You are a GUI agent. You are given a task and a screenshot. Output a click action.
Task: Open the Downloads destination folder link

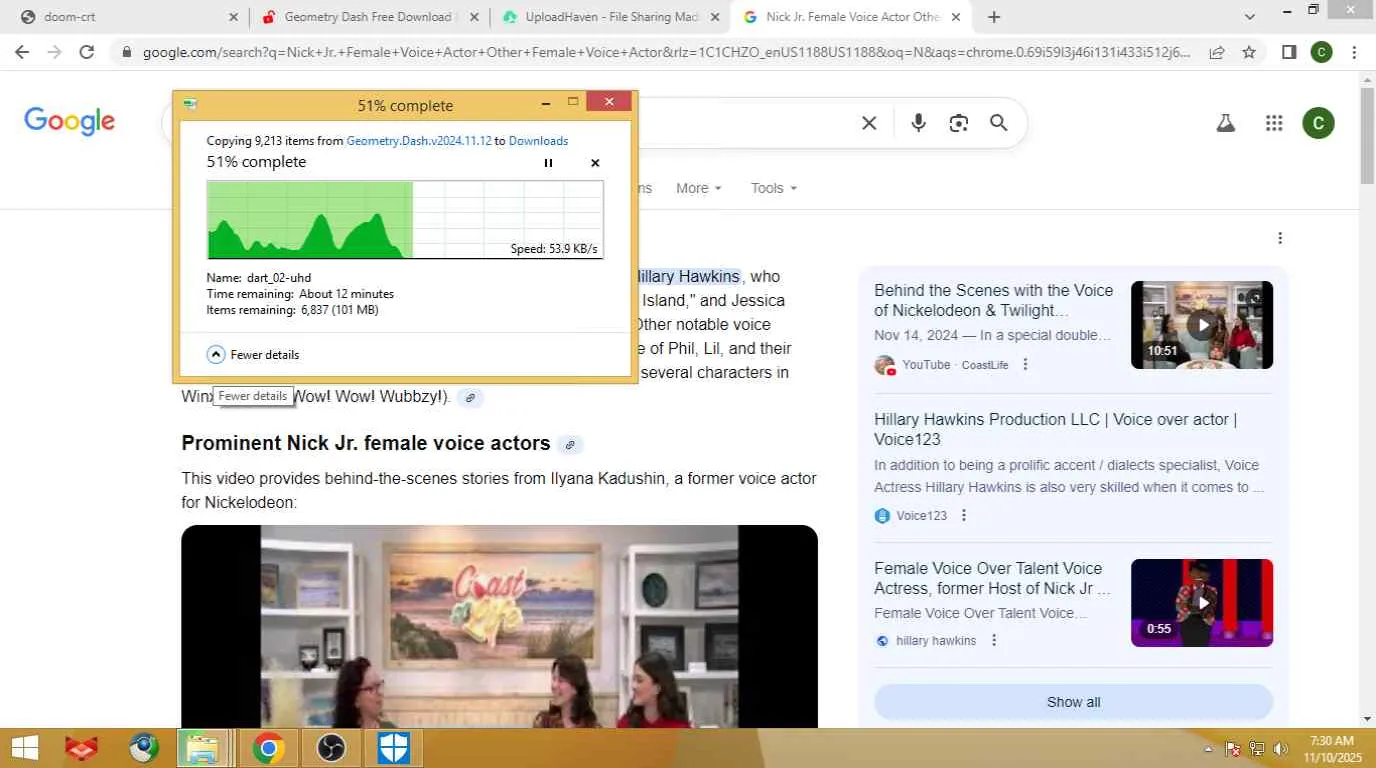(538, 141)
